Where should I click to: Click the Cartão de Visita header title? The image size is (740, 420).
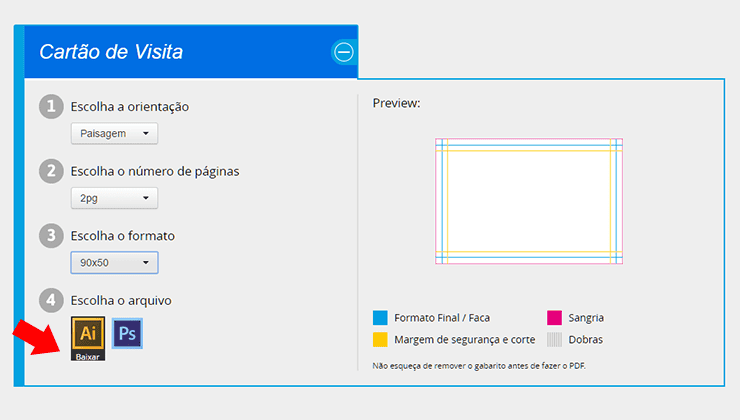pos(111,52)
